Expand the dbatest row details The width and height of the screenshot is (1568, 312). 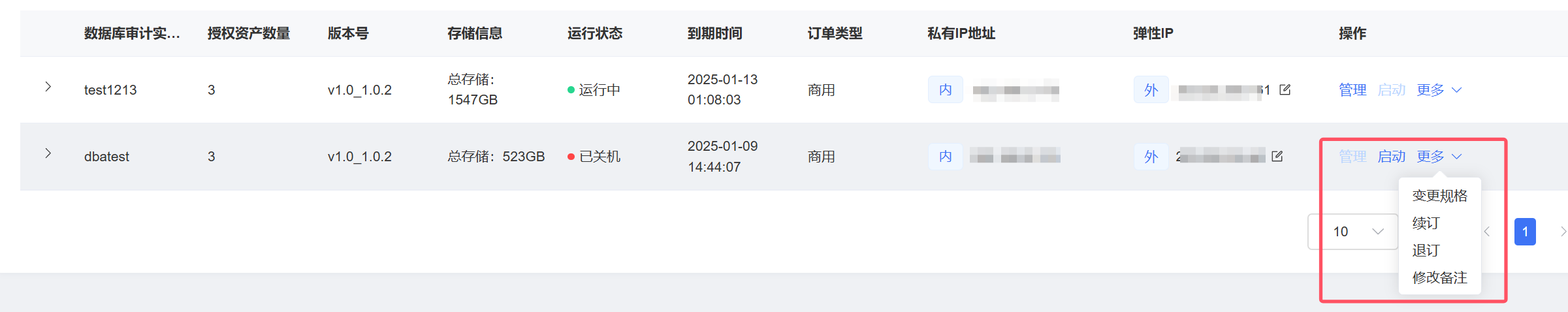tap(48, 153)
